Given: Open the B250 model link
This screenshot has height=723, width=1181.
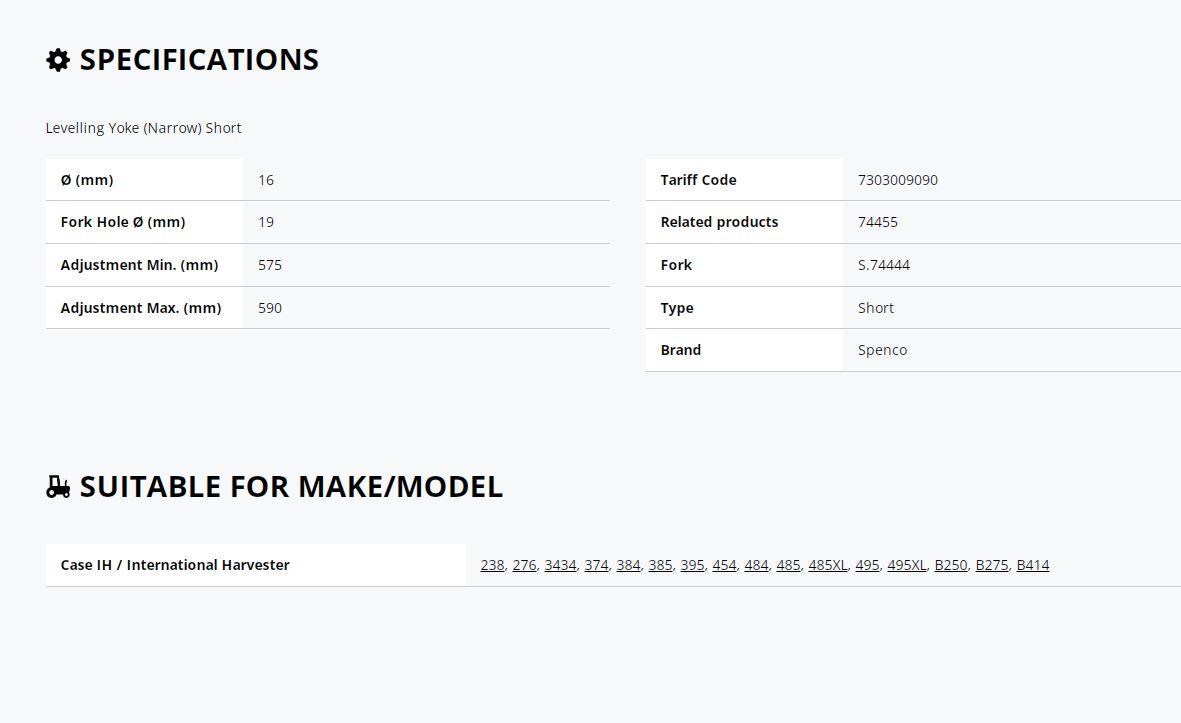Looking at the screenshot, I should pyautogui.click(x=951, y=565).
